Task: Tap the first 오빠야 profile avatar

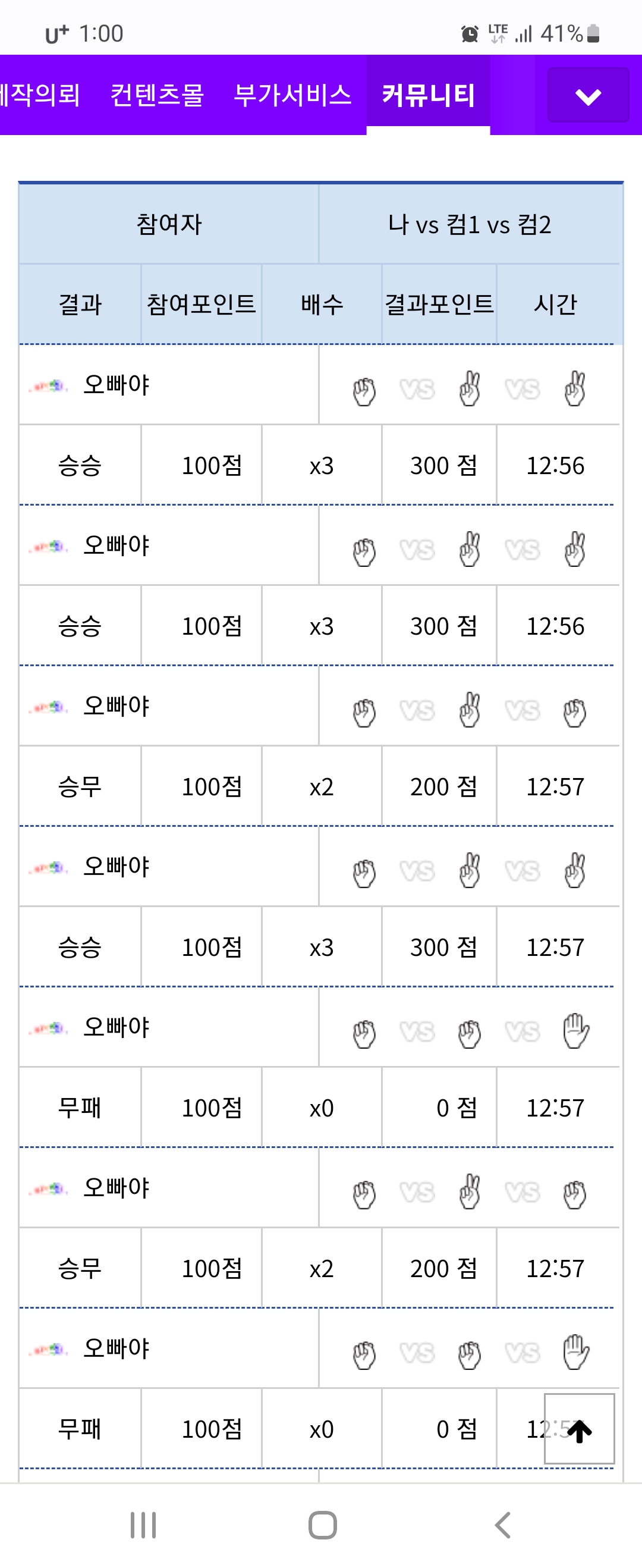Action: tap(48, 386)
